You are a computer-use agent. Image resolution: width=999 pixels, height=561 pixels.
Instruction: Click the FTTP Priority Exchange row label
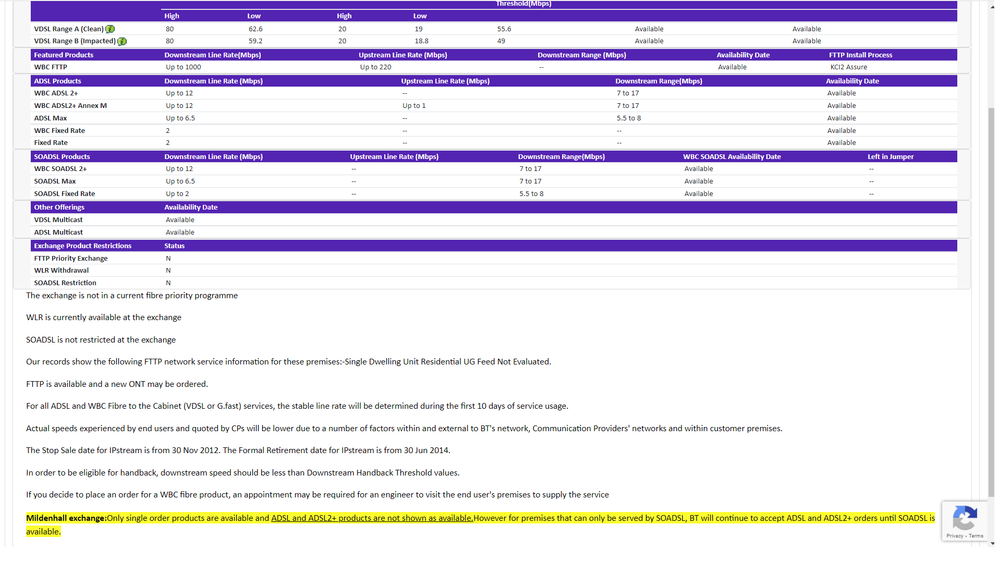[71, 258]
